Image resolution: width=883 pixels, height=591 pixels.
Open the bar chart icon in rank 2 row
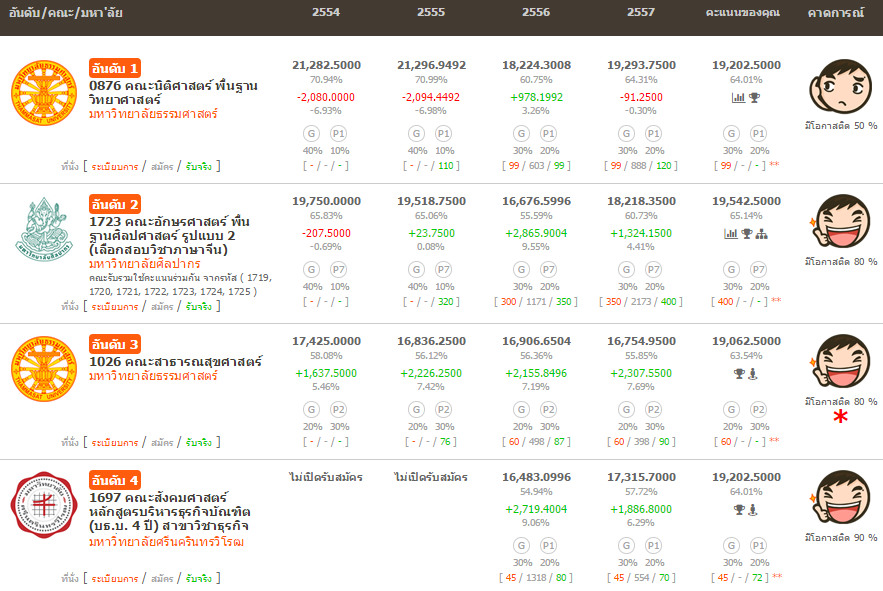730,233
